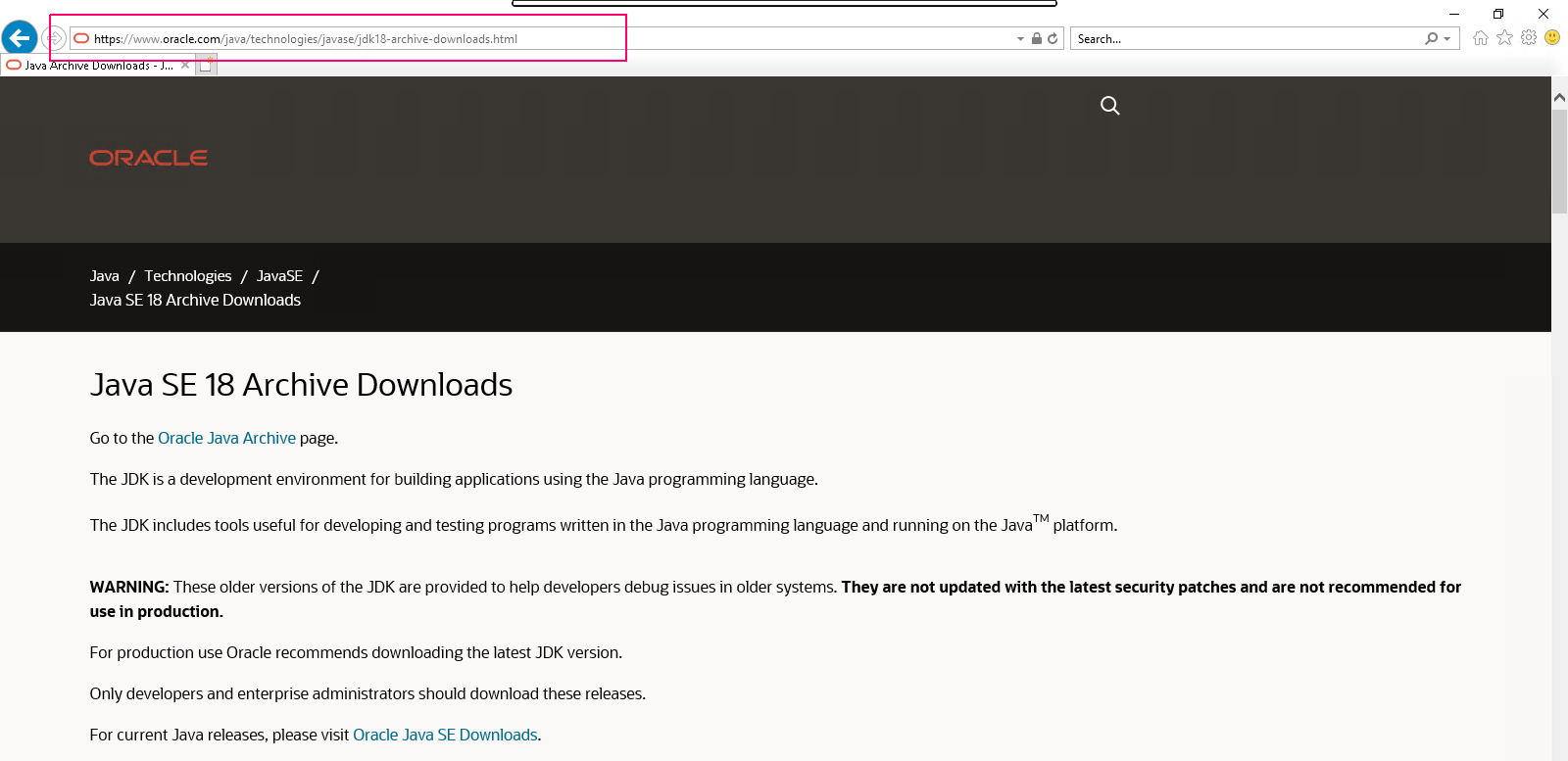Restore down the browser window
Viewport: 1568px width, 761px height.
(1498, 14)
